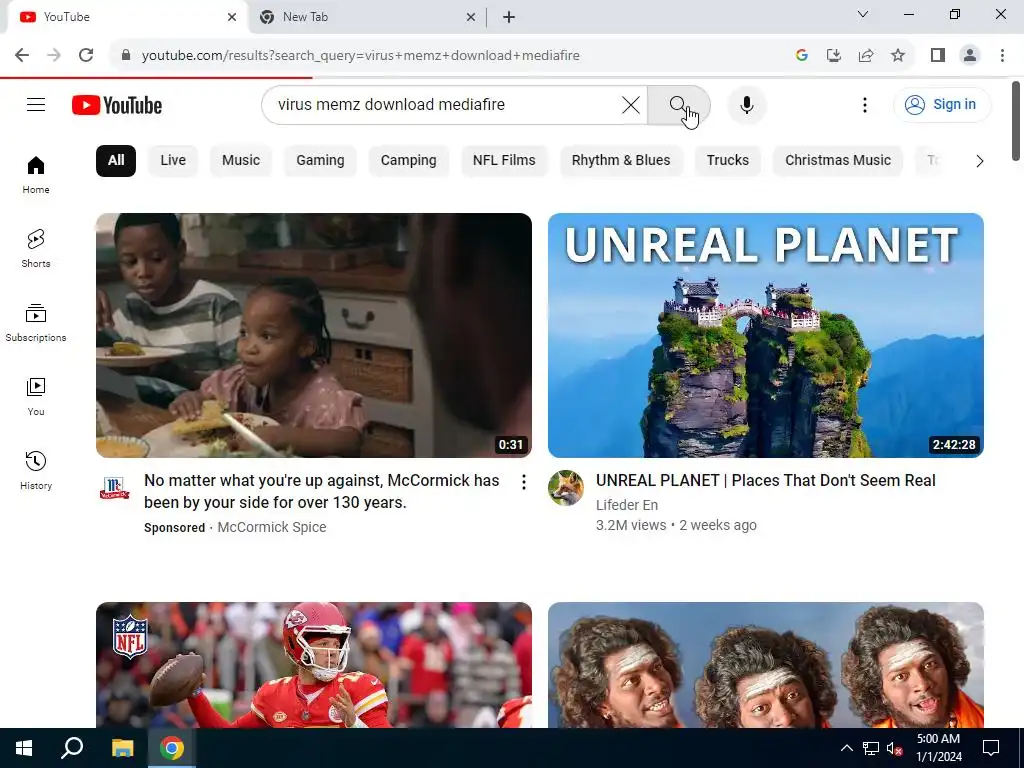Click the Google icon in address bar
This screenshot has width=1024, height=768.
801,55
